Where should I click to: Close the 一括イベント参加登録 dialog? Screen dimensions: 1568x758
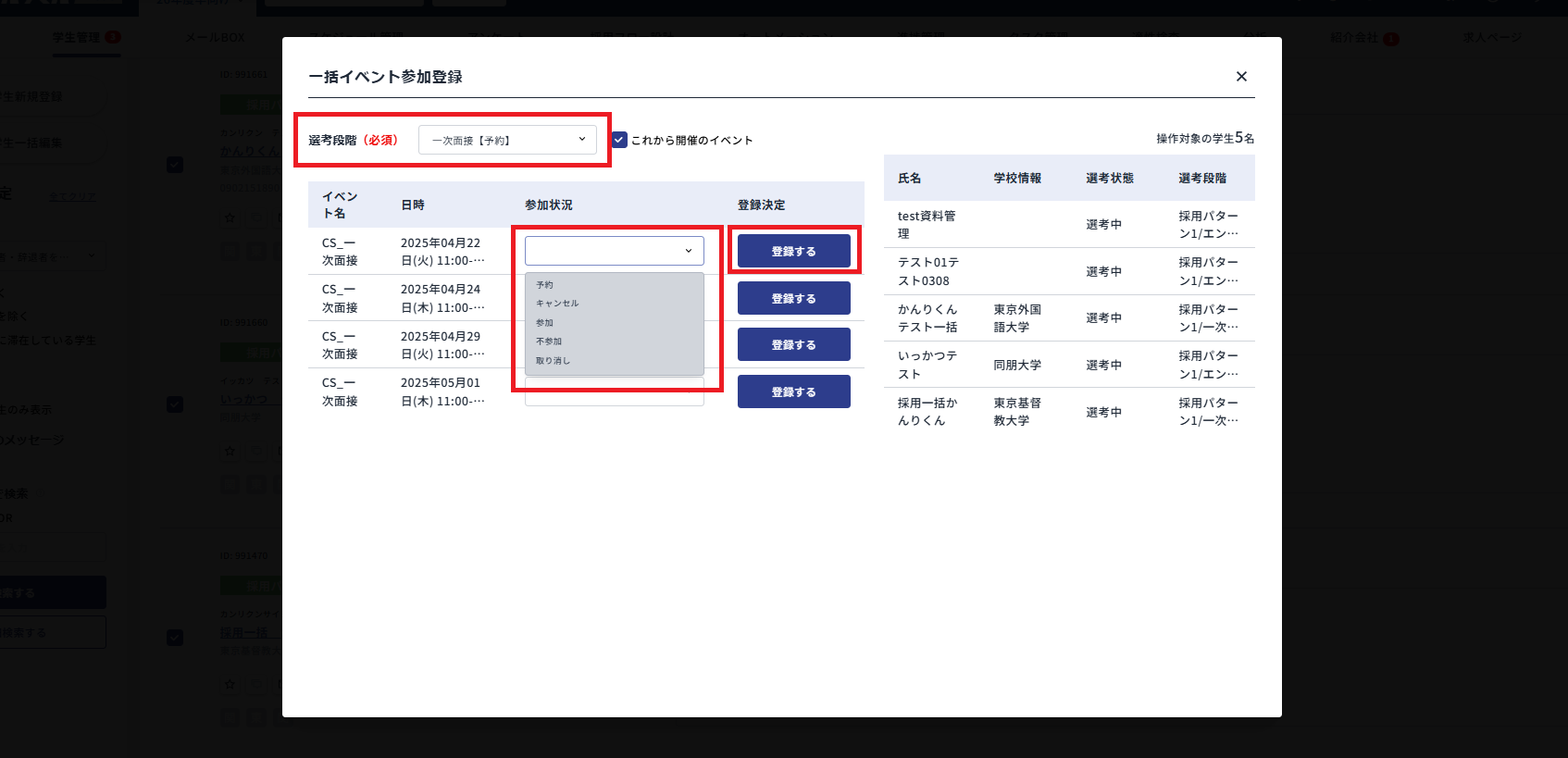1241,77
